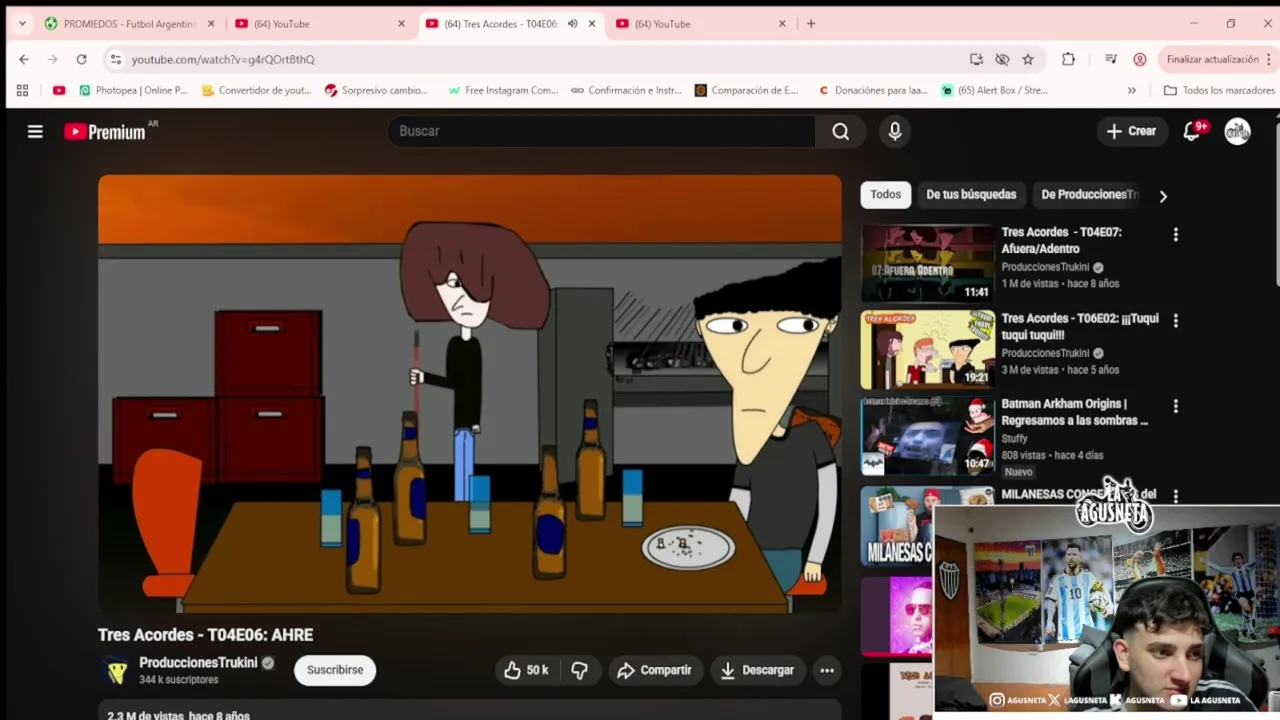Select the Todos filter chip
The image size is (1280, 720).
885,195
